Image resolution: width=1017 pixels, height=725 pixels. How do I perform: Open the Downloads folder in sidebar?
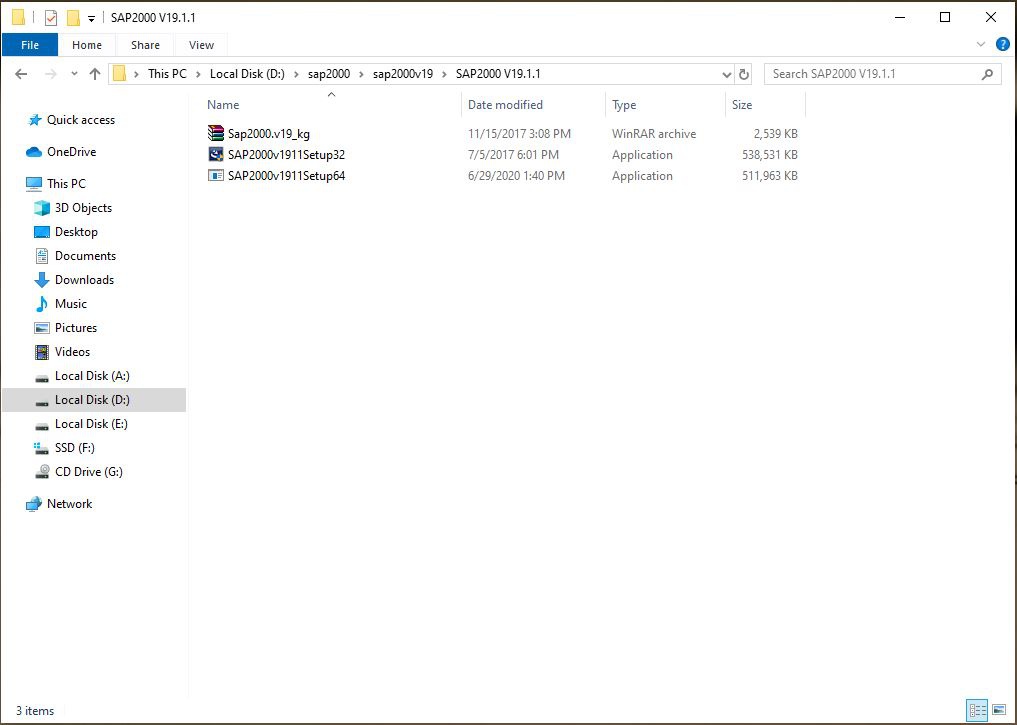pyautogui.click(x=84, y=279)
